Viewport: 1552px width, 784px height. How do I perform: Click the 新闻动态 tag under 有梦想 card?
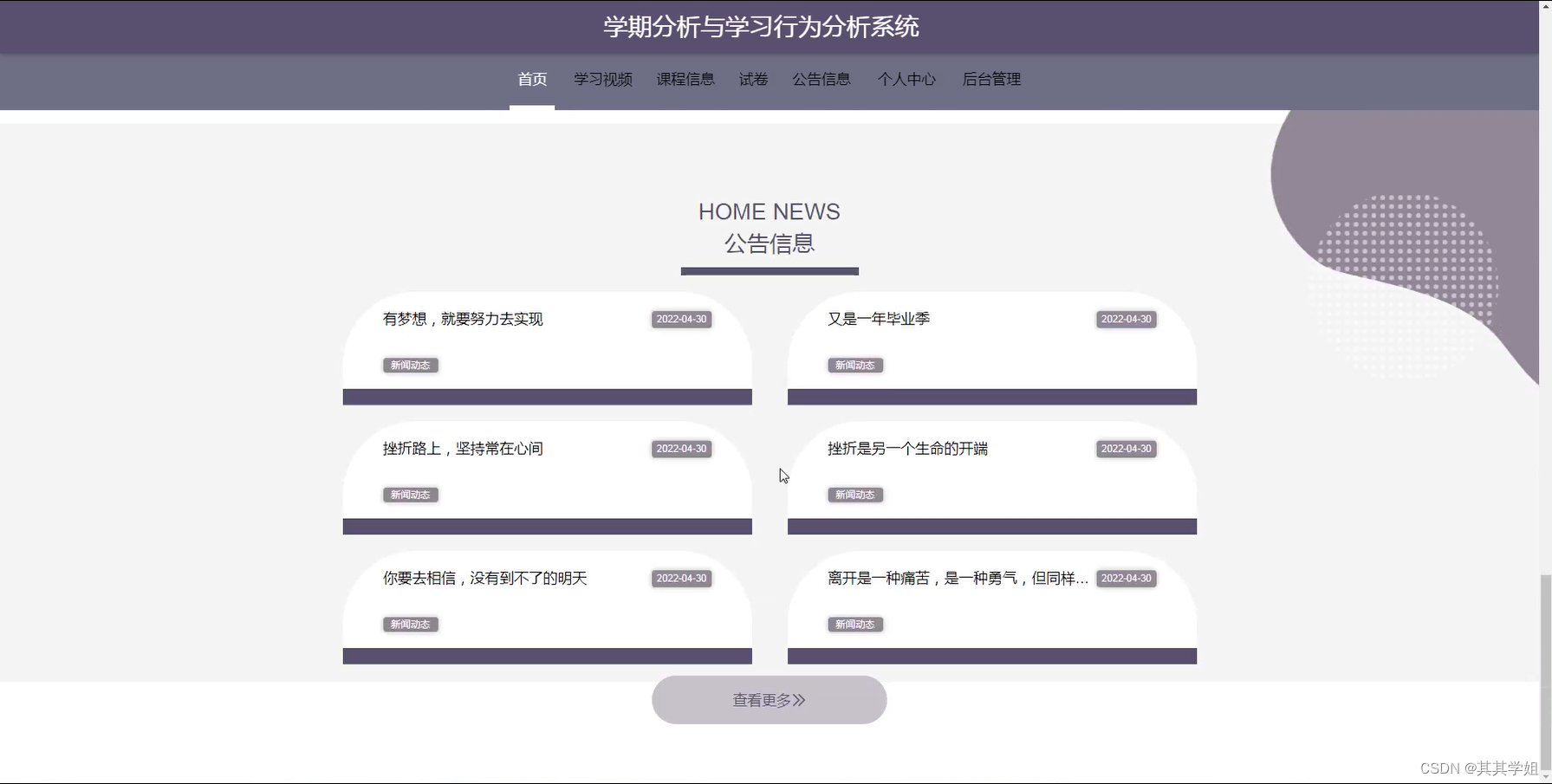pos(410,365)
